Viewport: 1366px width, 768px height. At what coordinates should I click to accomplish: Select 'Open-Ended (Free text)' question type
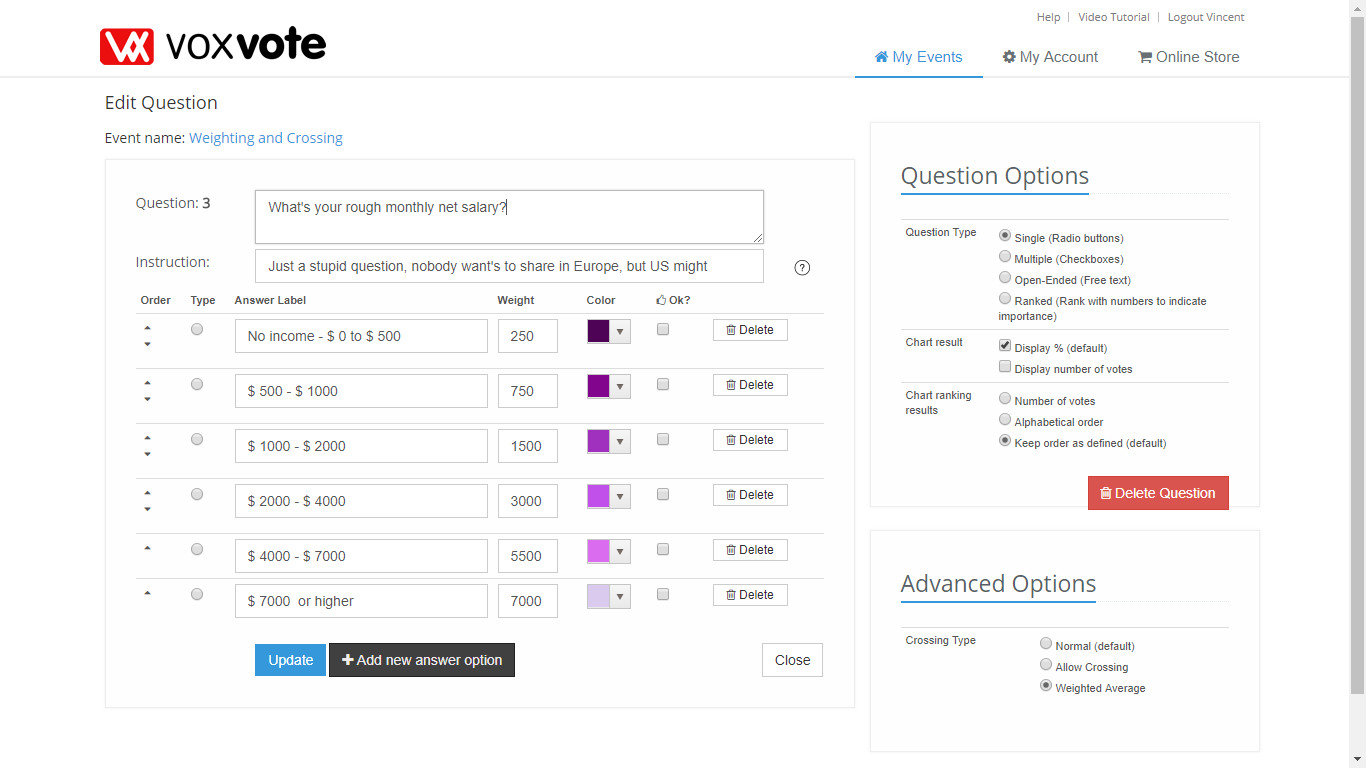point(1005,278)
